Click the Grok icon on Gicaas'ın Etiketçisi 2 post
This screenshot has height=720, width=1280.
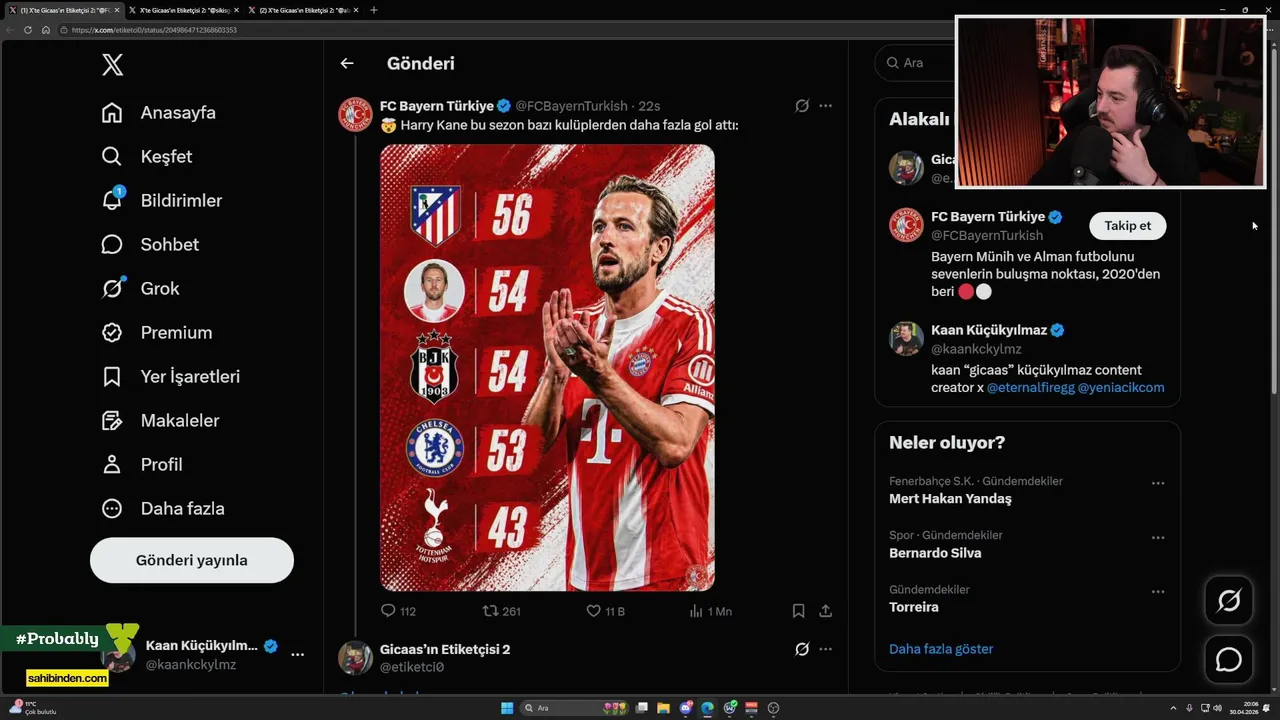coord(802,649)
